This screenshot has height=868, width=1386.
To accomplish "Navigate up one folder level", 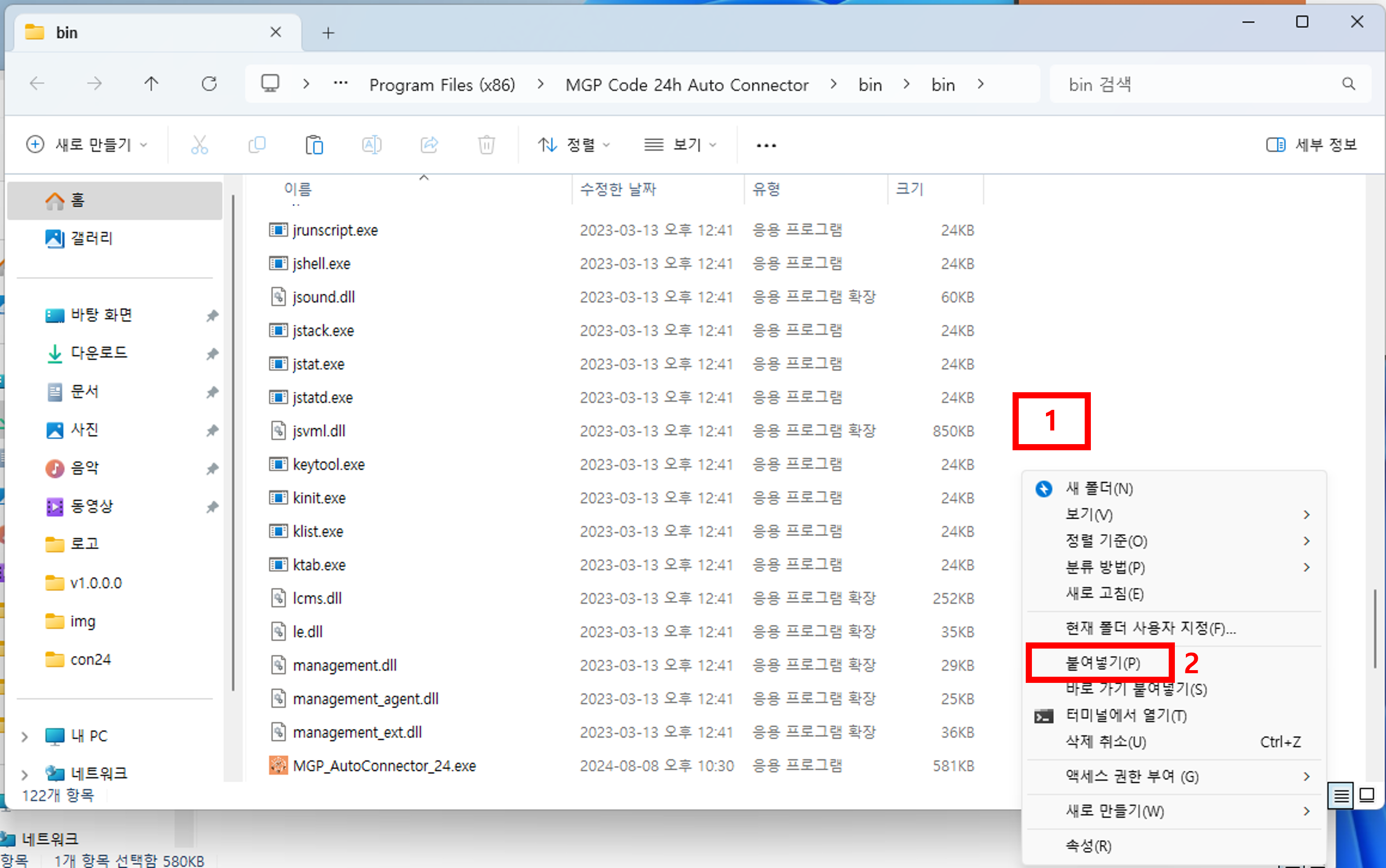I will (152, 84).
